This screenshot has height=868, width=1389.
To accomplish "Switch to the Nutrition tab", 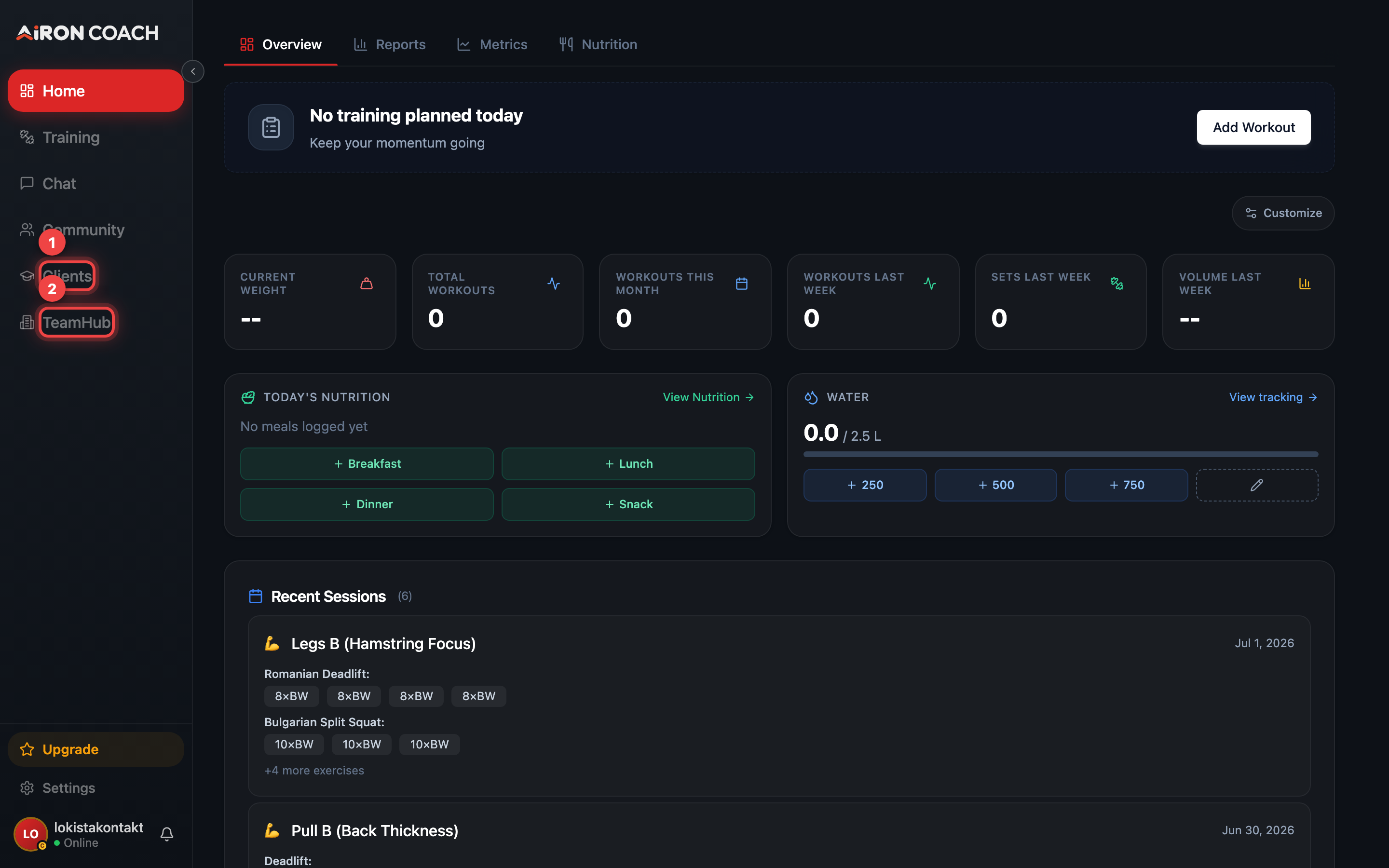I will 598,44.
